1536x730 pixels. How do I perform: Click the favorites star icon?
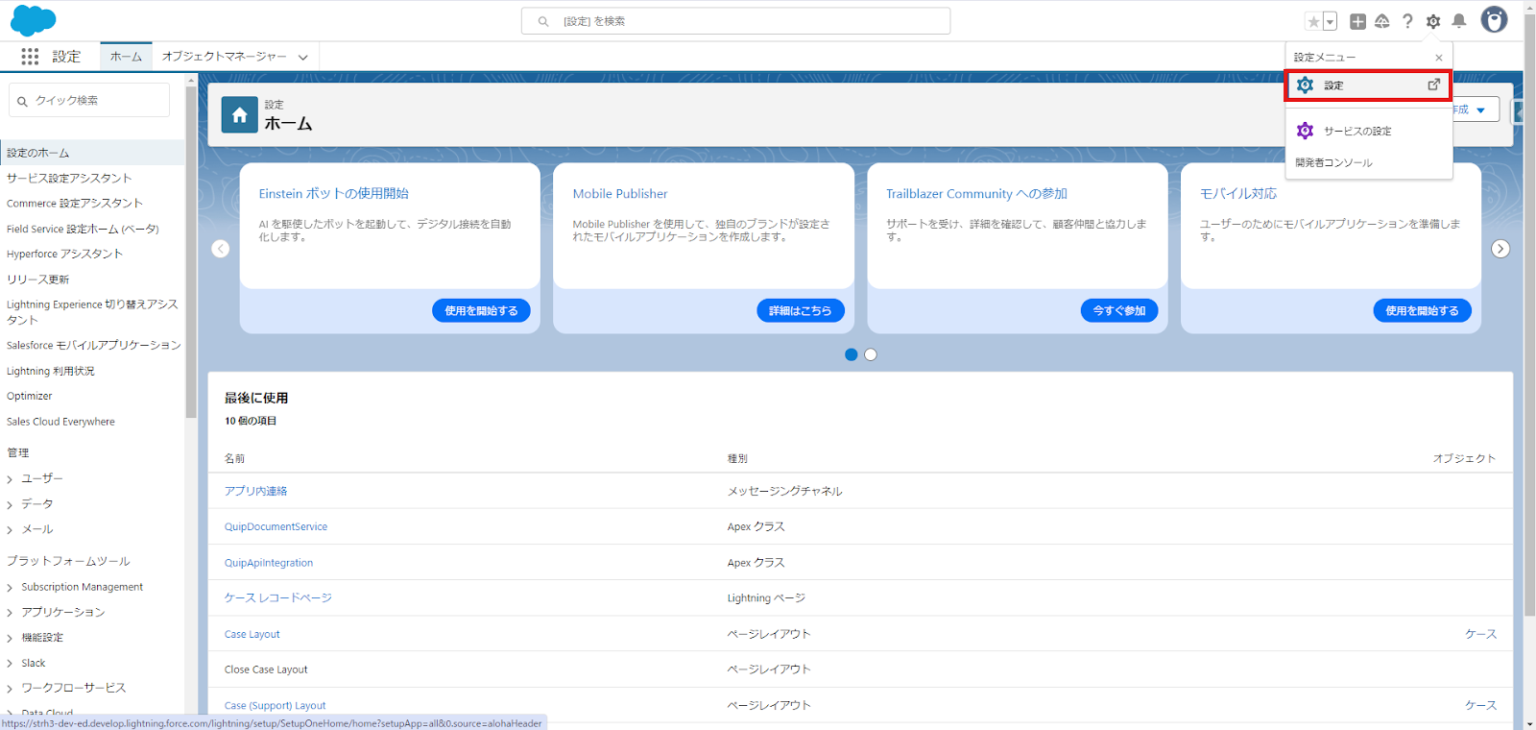(1313, 20)
